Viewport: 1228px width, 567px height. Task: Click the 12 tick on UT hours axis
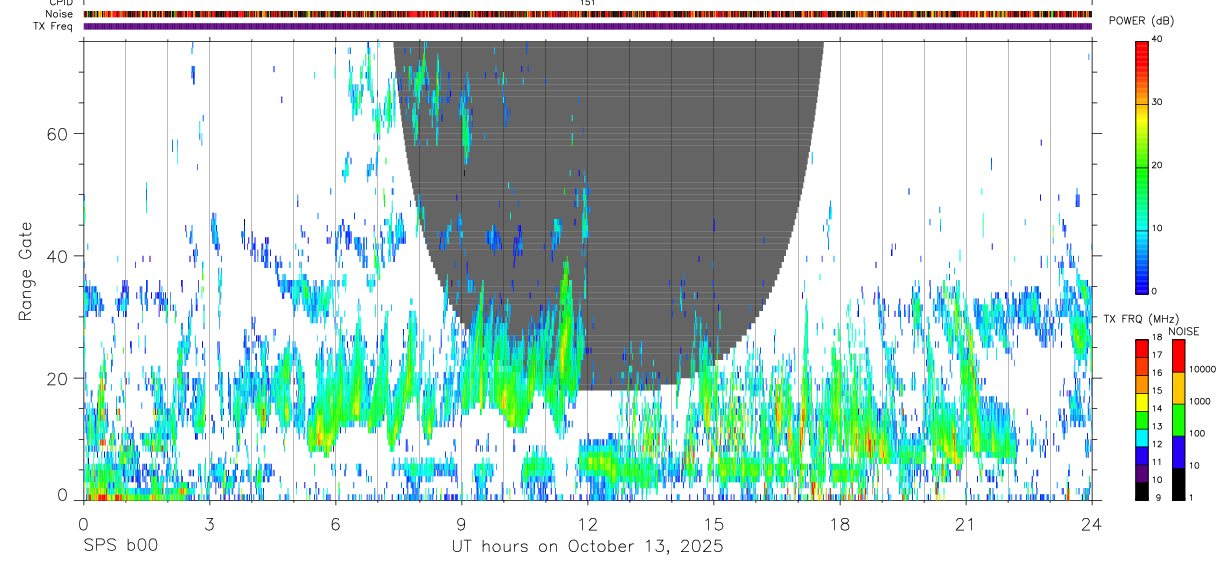(587, 523)
